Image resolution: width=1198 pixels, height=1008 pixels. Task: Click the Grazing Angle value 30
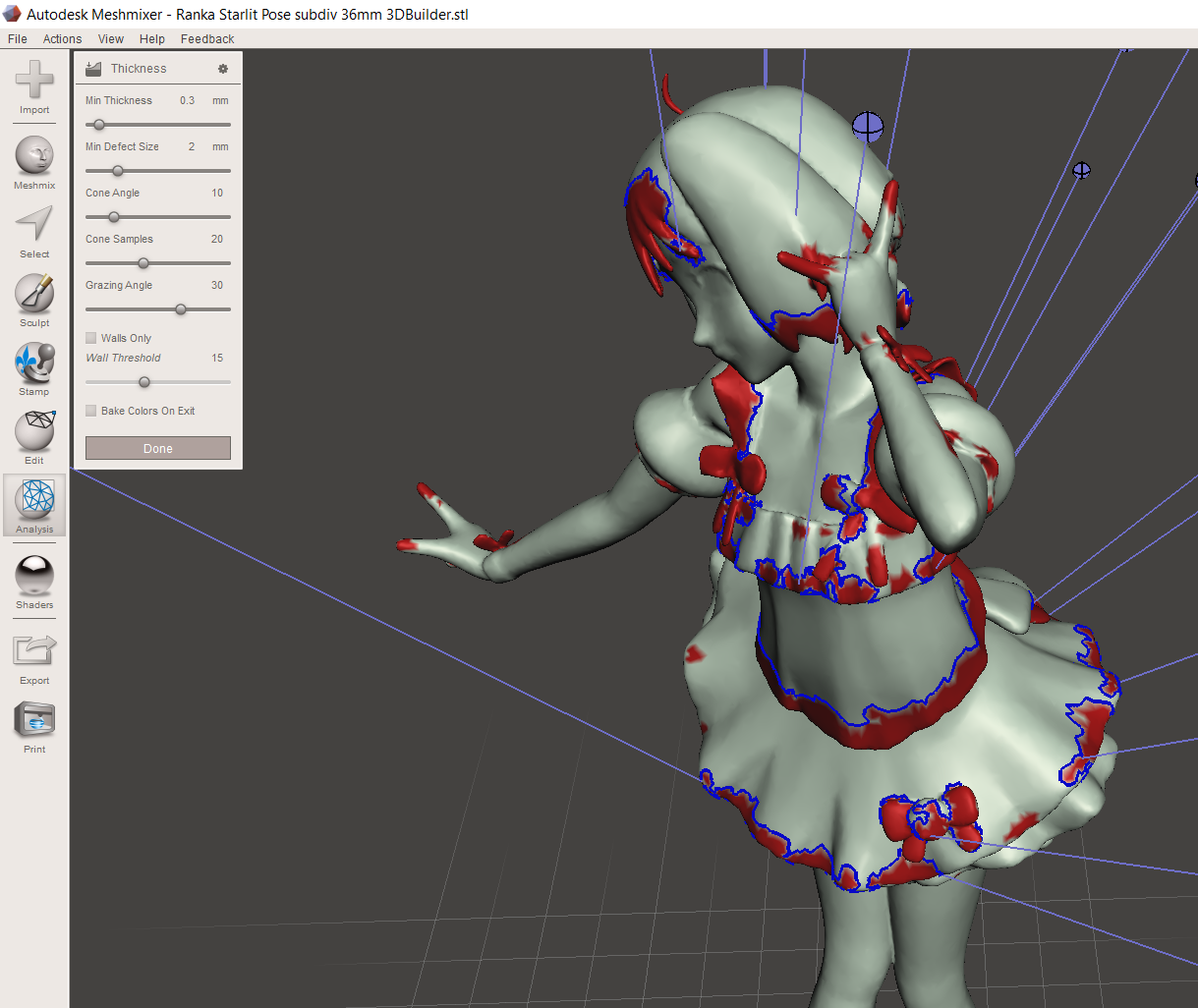(217, 285)
